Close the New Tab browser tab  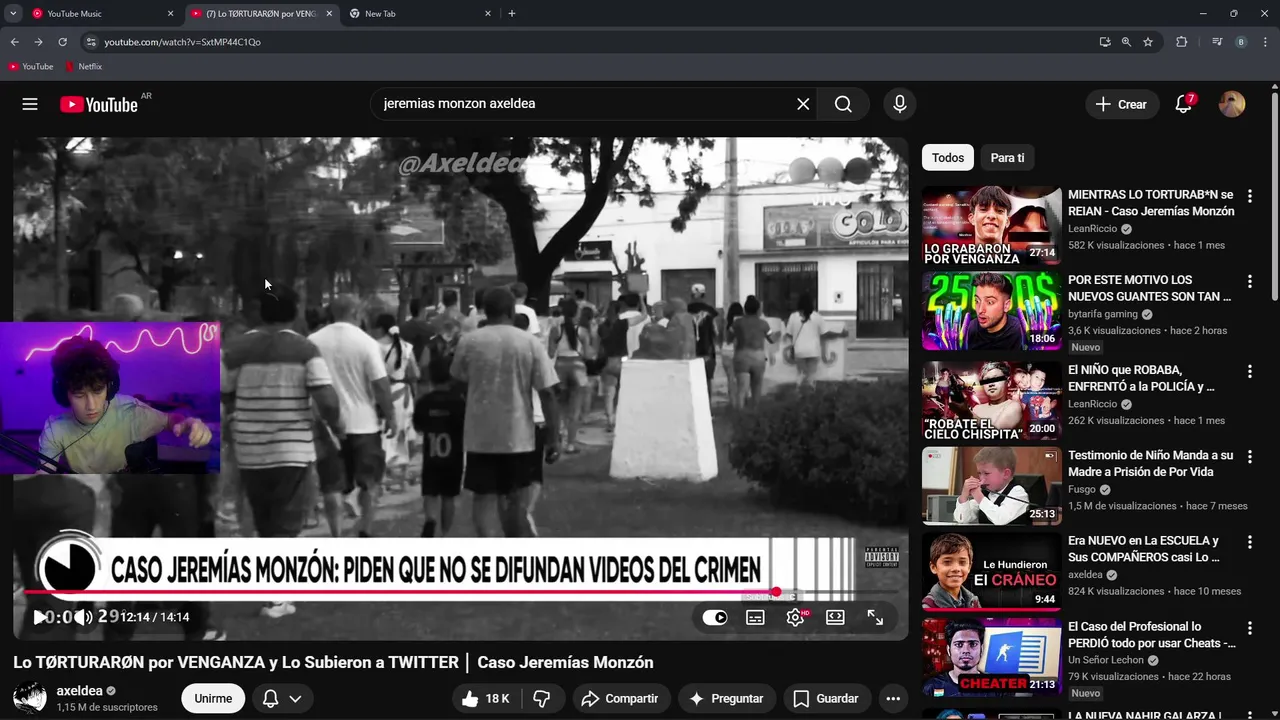(488, 14)
